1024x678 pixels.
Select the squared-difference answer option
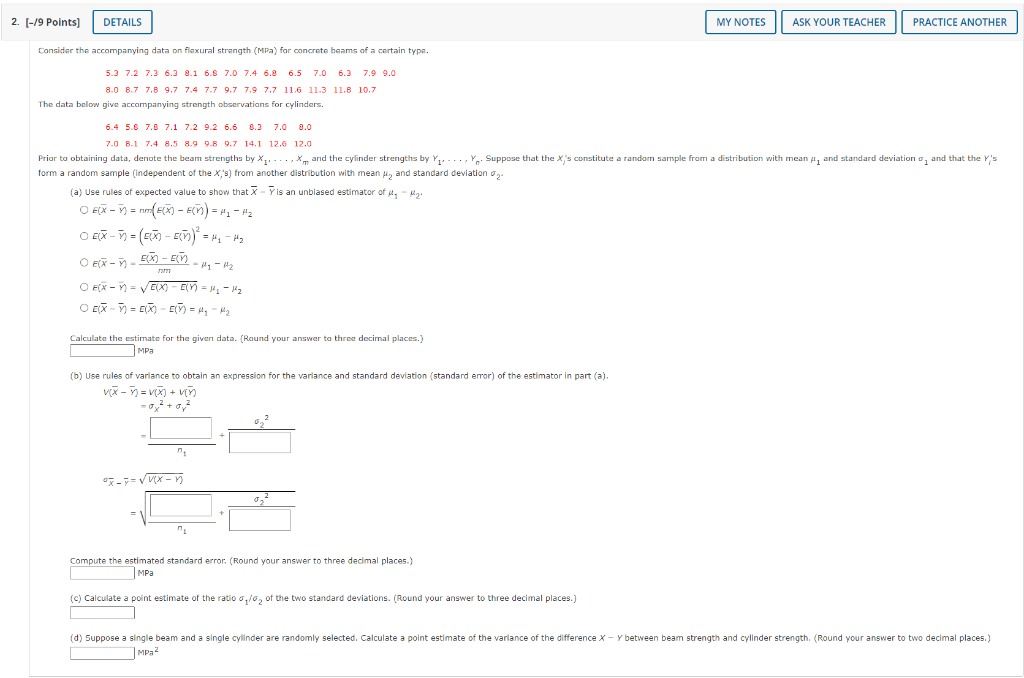point(83,238)
